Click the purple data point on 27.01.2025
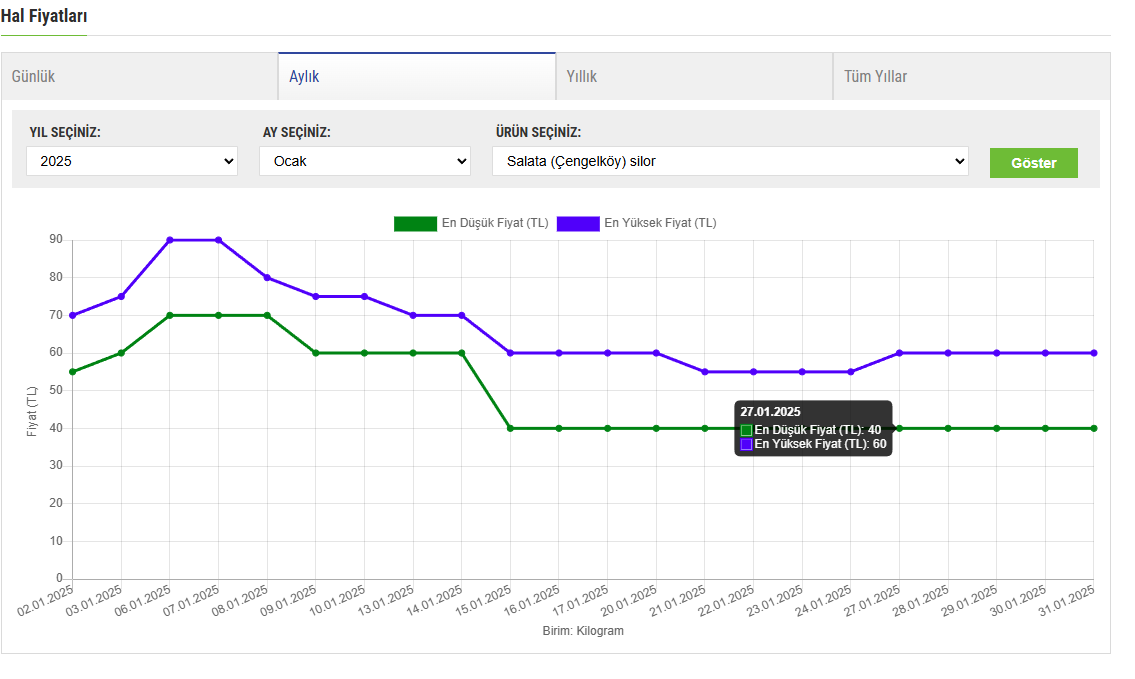Viewport: 1135px width, 679px height. pyautogui.click(x=899, y=353)
